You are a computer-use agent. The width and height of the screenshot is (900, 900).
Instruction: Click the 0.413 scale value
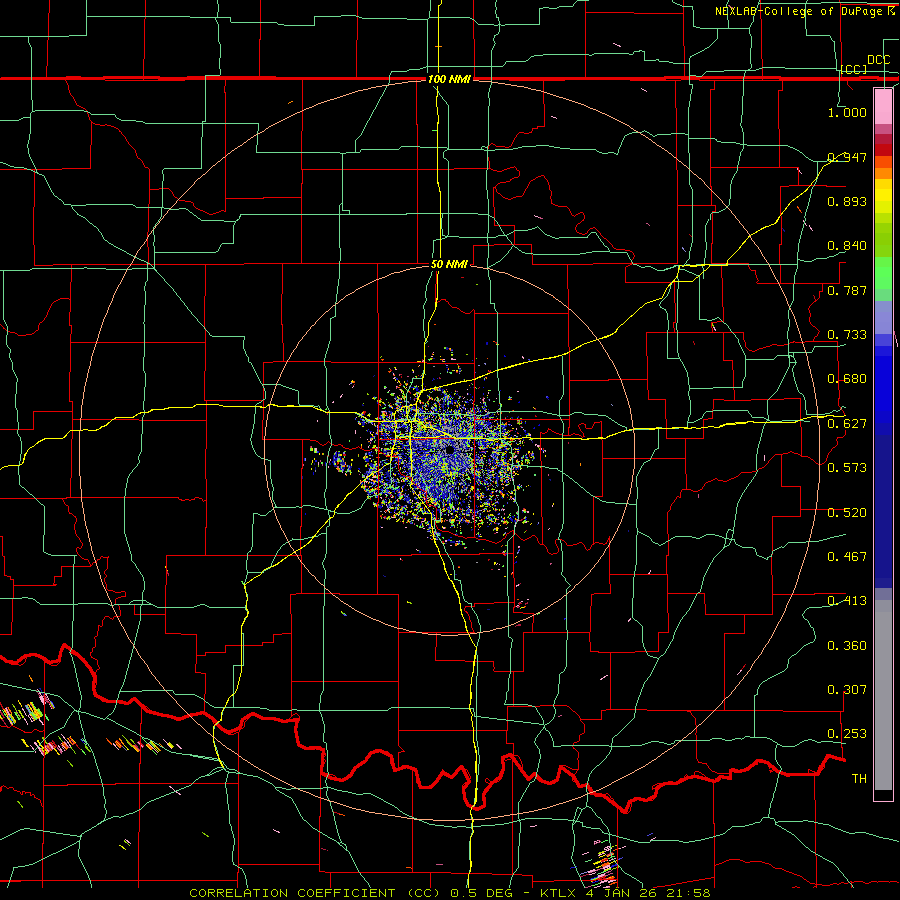pyautogui.click(x=847, y=601)
